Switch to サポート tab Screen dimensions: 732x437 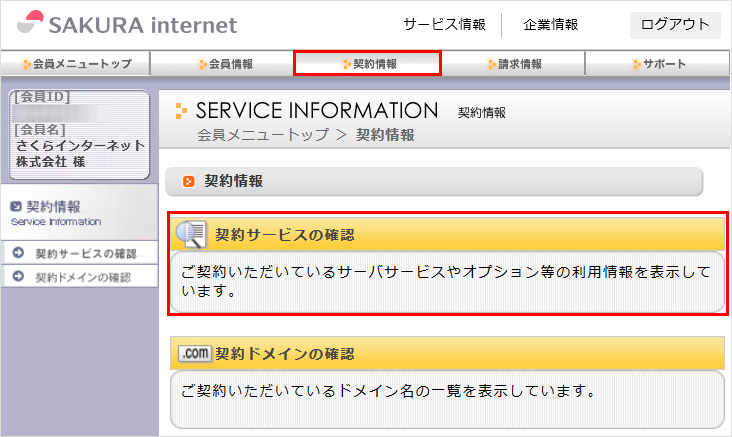click(x=657, y=63)
